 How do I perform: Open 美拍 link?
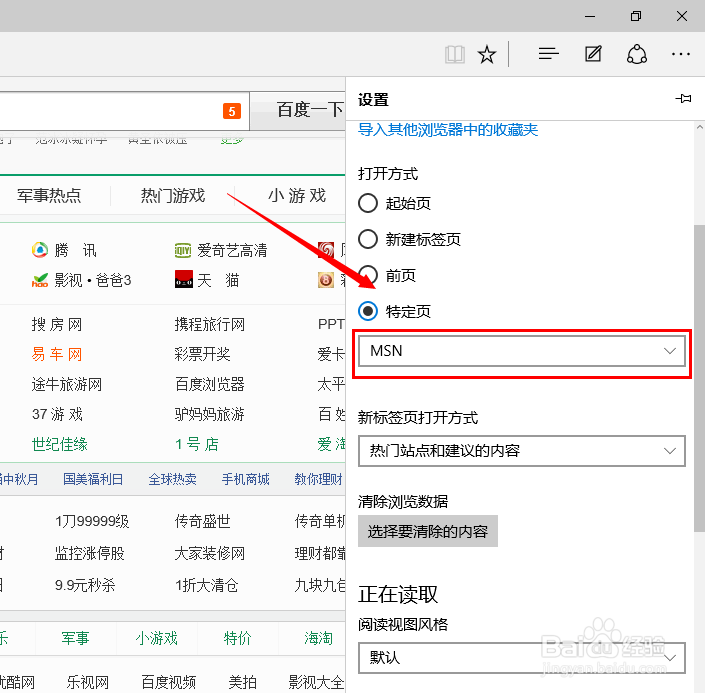pos(242,683)
